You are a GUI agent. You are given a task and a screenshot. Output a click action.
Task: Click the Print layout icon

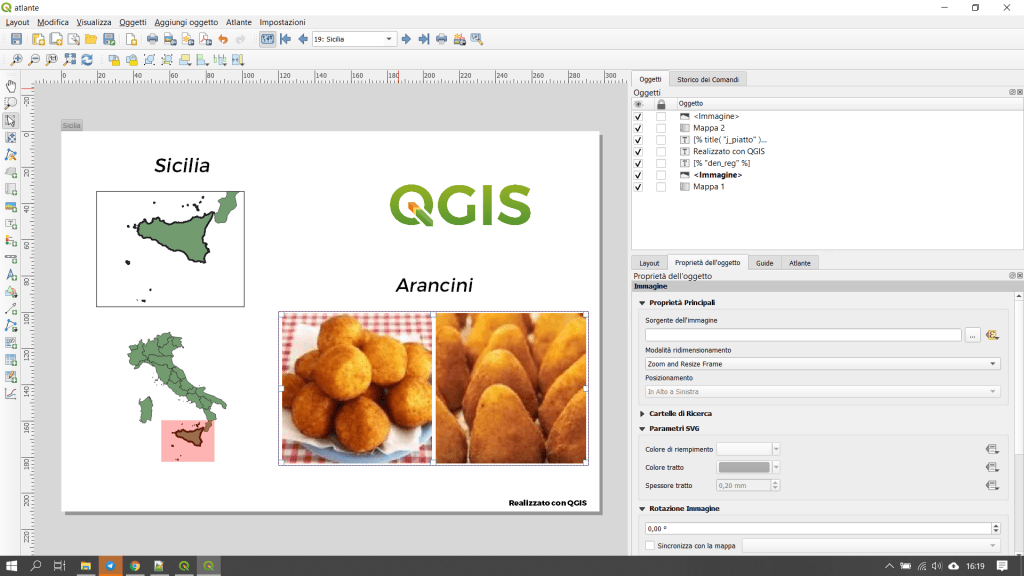point(152,39)
